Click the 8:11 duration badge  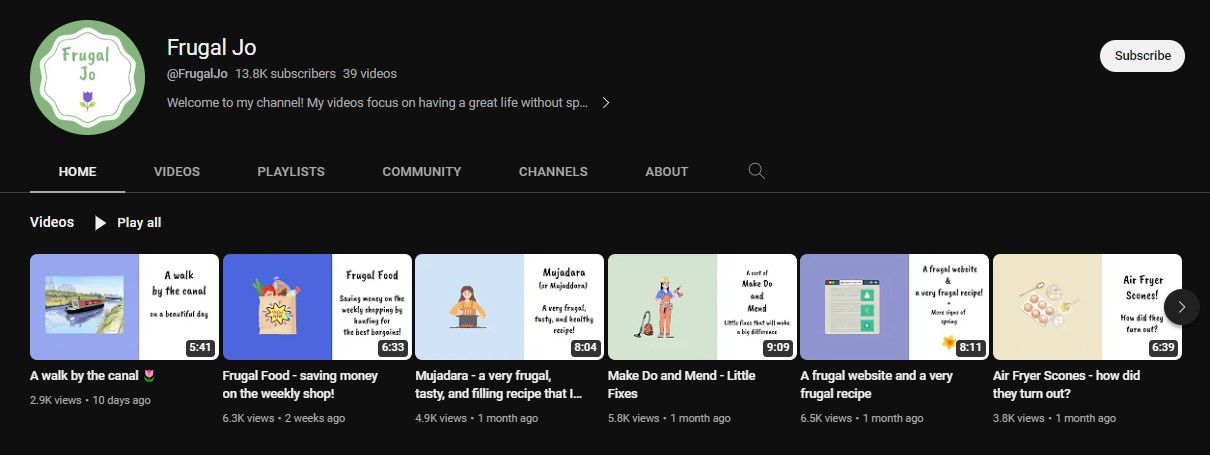971,348
